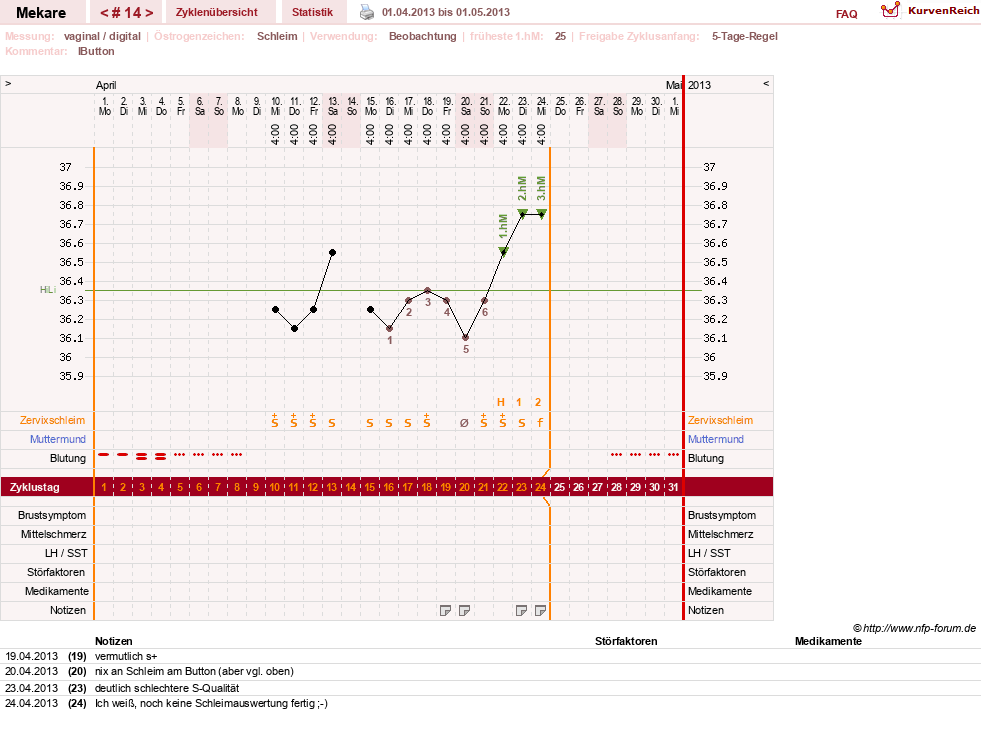
Task: Click the bleeding mark on cycle day 1
Action: click(x=104, y=455)
